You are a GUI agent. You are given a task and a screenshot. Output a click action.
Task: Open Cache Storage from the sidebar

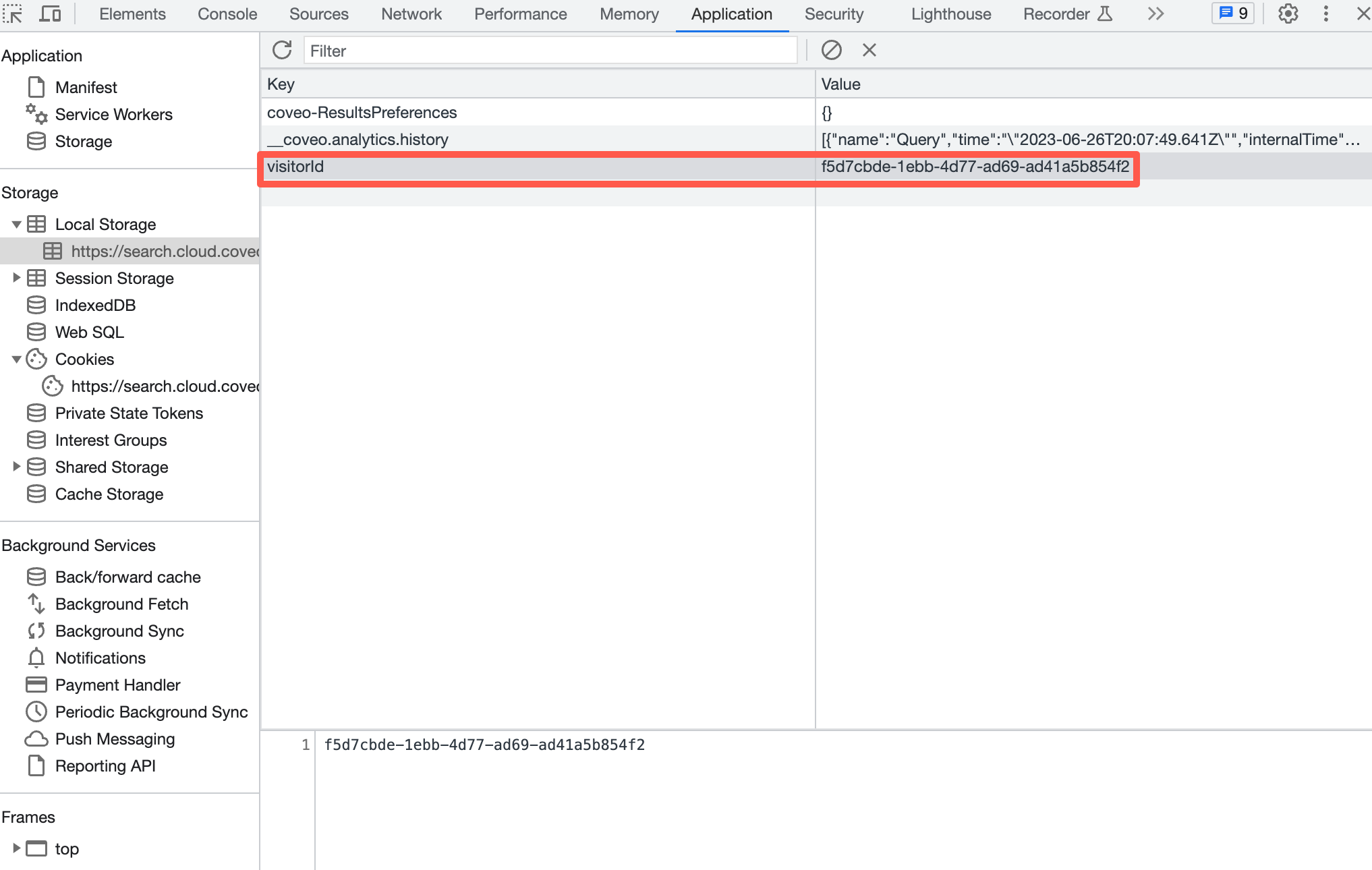coord(109,494)
